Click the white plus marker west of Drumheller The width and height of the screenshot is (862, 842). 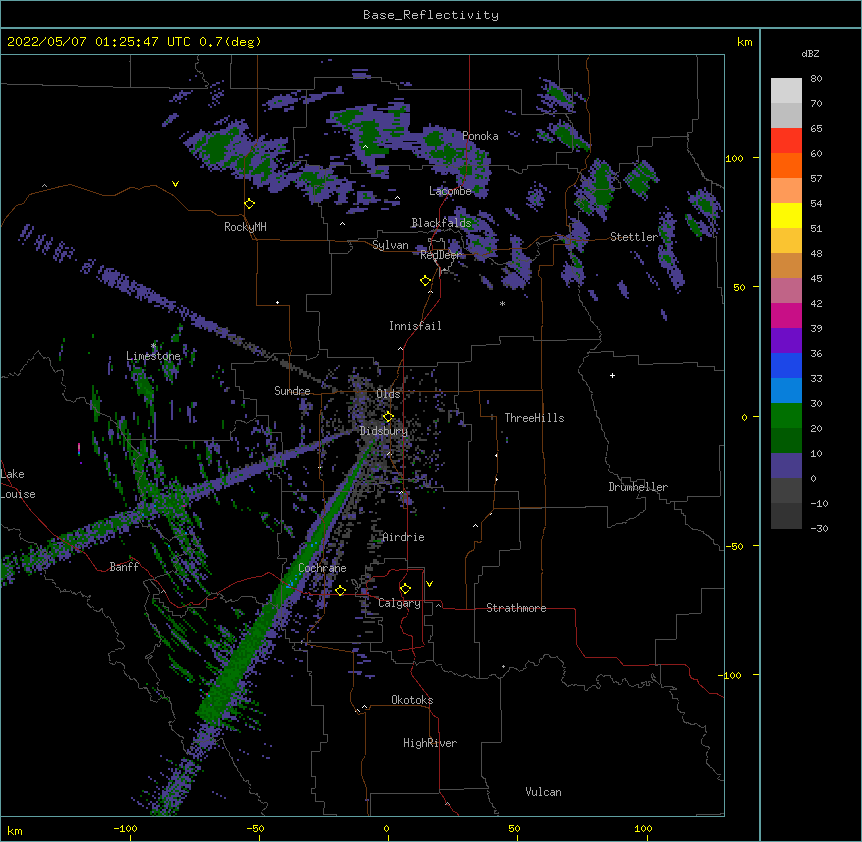pos(612,375)
